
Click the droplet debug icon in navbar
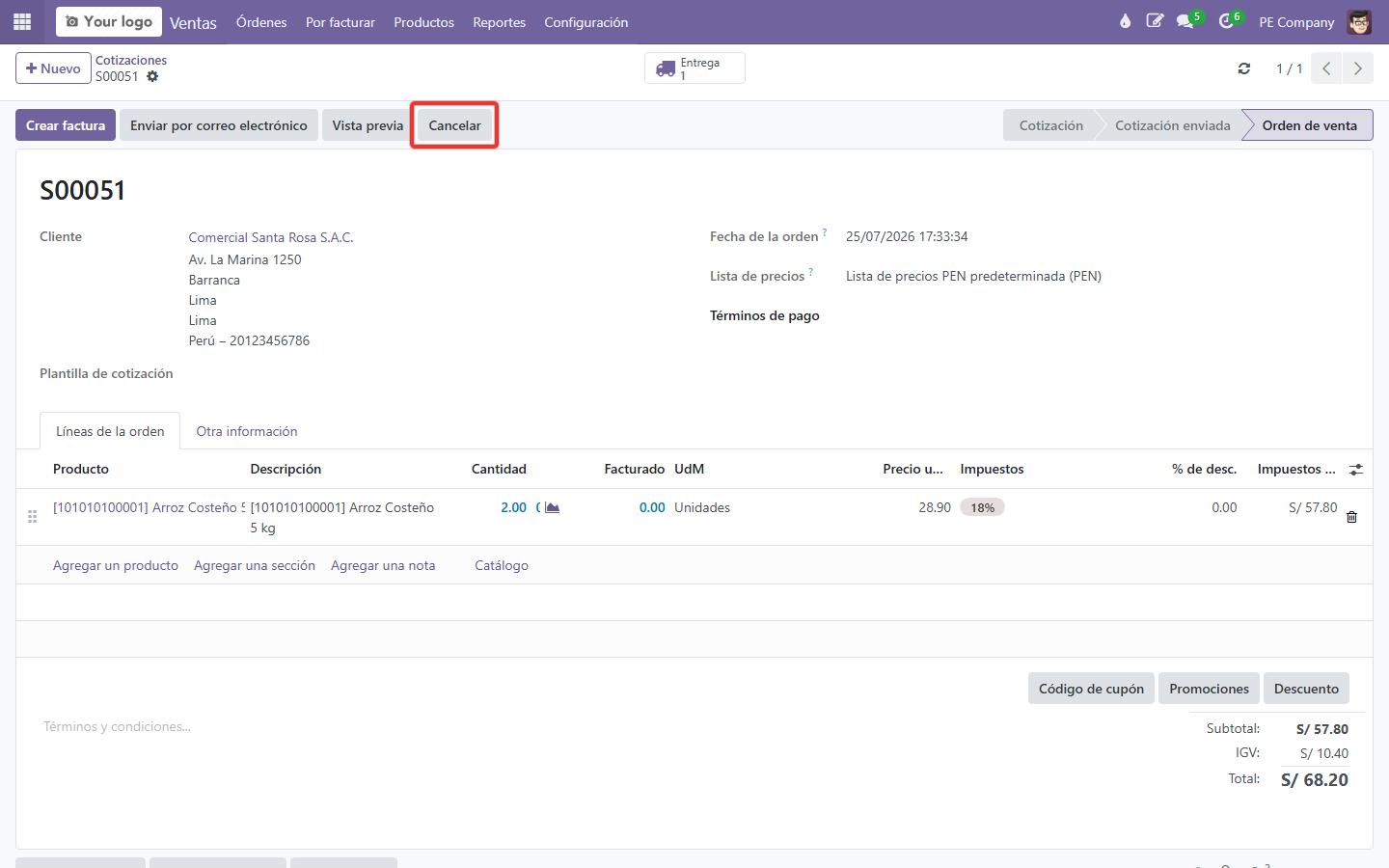[x=1125, y=21]
